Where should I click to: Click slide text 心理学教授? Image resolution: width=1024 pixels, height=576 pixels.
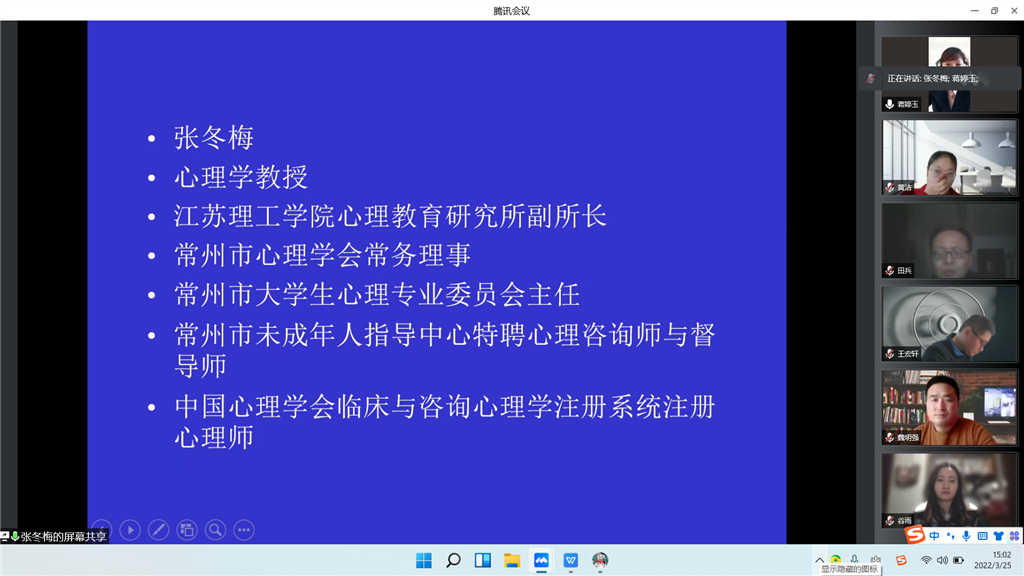[240, 177]
